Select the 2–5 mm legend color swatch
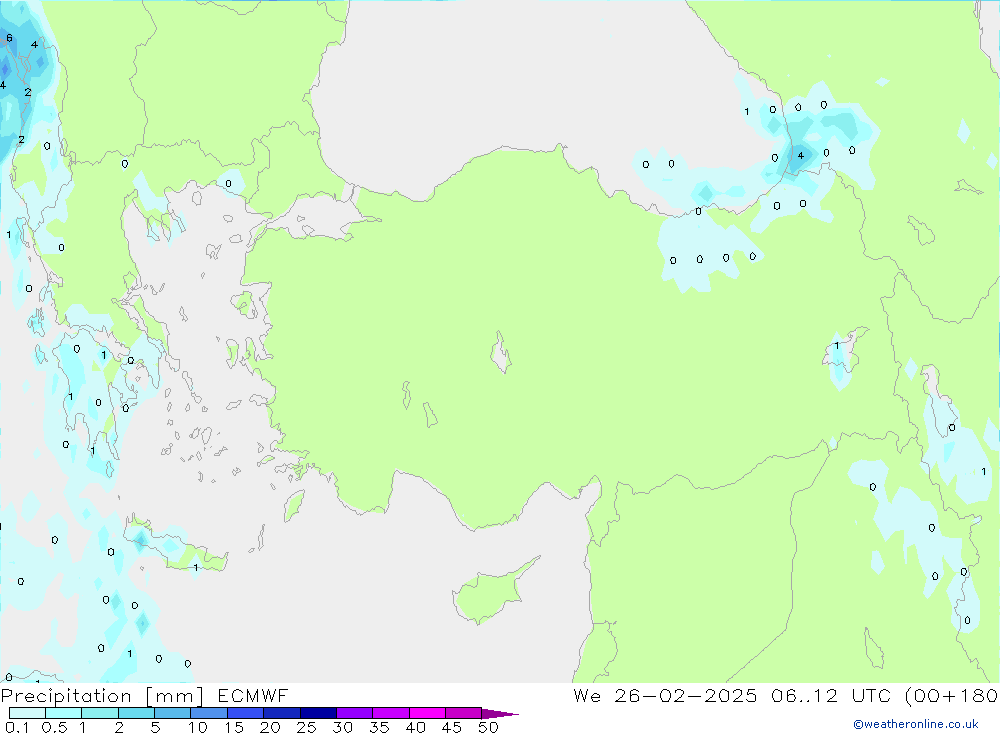Image resolution: width=1000 pixels, height=733 pixels. click(x=136, y=713)
